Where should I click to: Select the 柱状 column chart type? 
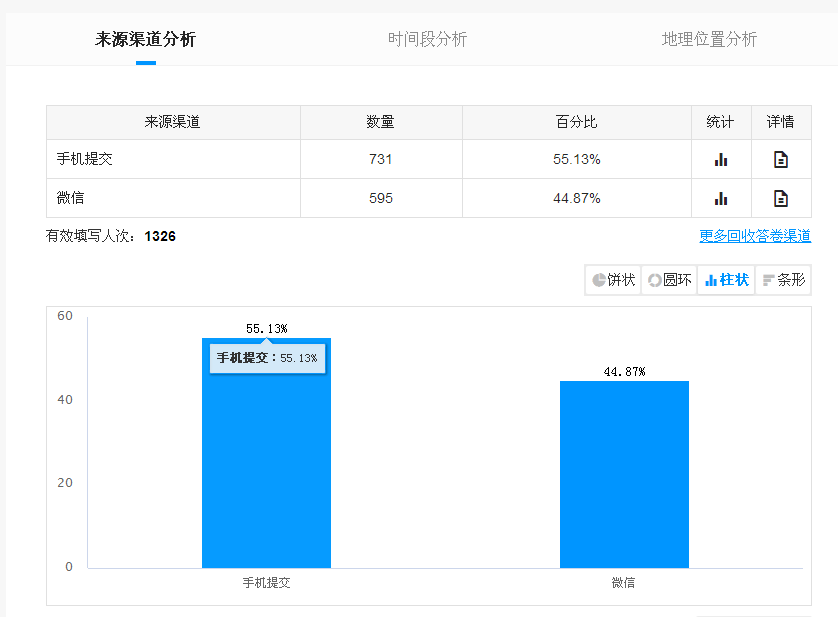pyautogui.click(x=726, y=280)
